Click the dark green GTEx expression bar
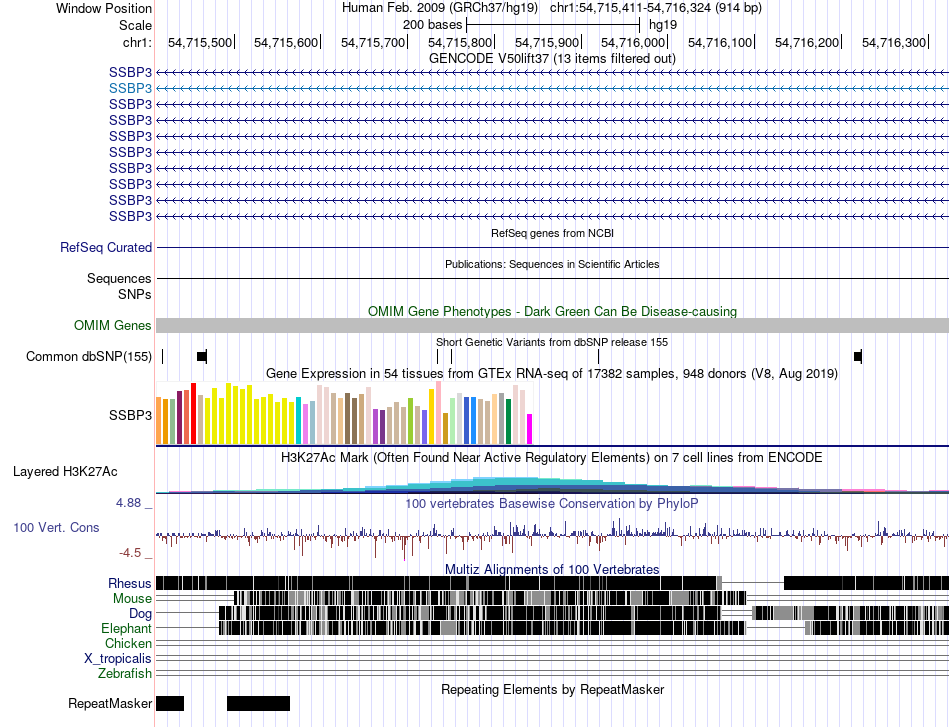The image size is (950, 727). pyautogui.click(x=508, y=422)
